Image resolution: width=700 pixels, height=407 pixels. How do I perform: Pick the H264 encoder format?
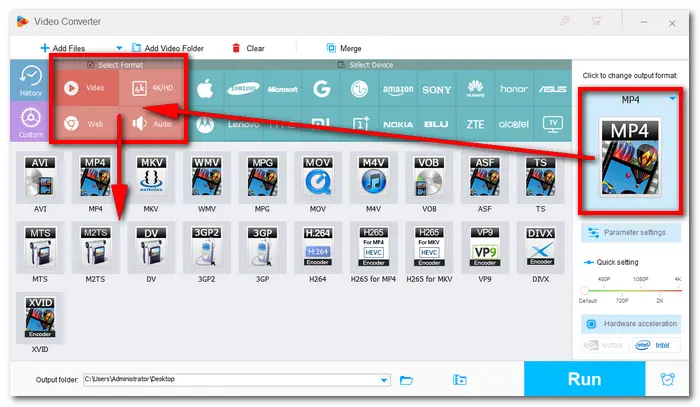[318, 248]
